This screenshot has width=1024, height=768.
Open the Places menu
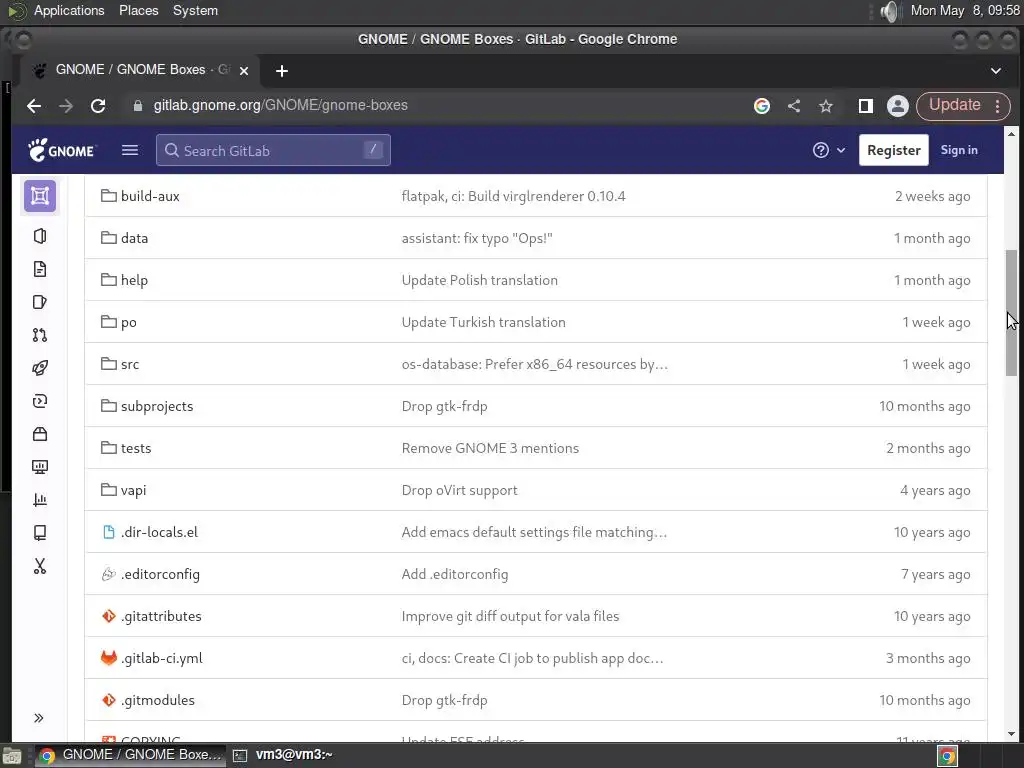point(138,10)
